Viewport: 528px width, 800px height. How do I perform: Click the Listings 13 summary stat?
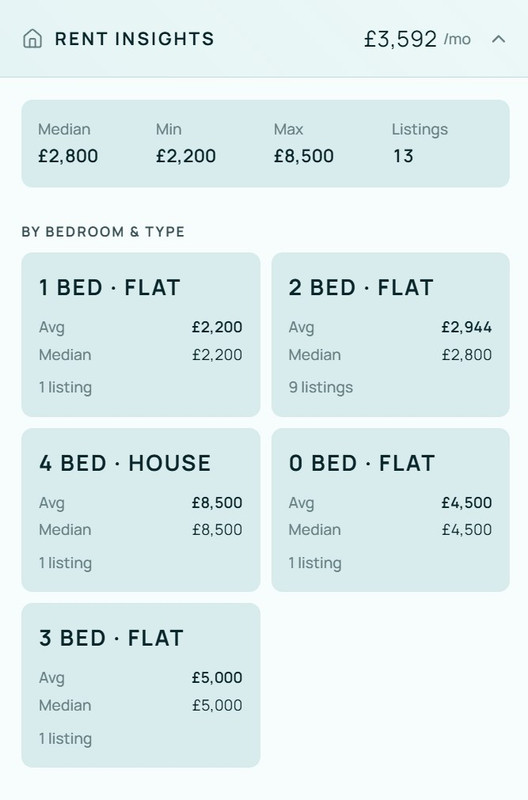(x=419, y=143)
